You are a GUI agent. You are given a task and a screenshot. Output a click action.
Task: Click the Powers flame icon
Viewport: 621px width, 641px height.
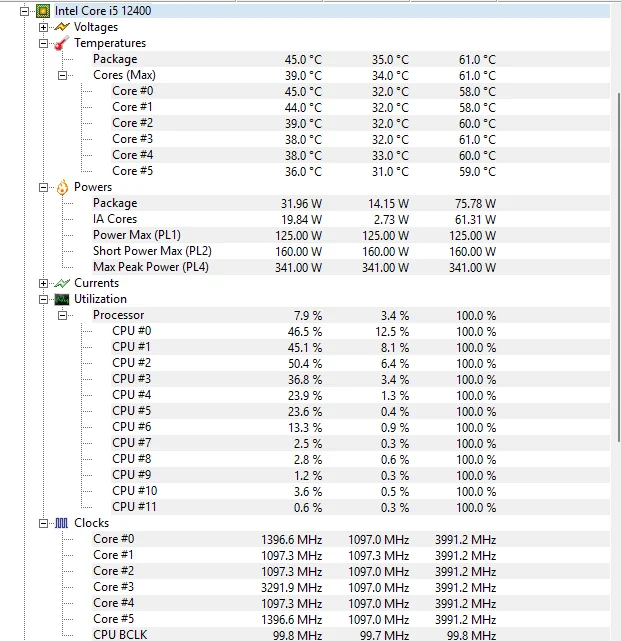point(62,187)
